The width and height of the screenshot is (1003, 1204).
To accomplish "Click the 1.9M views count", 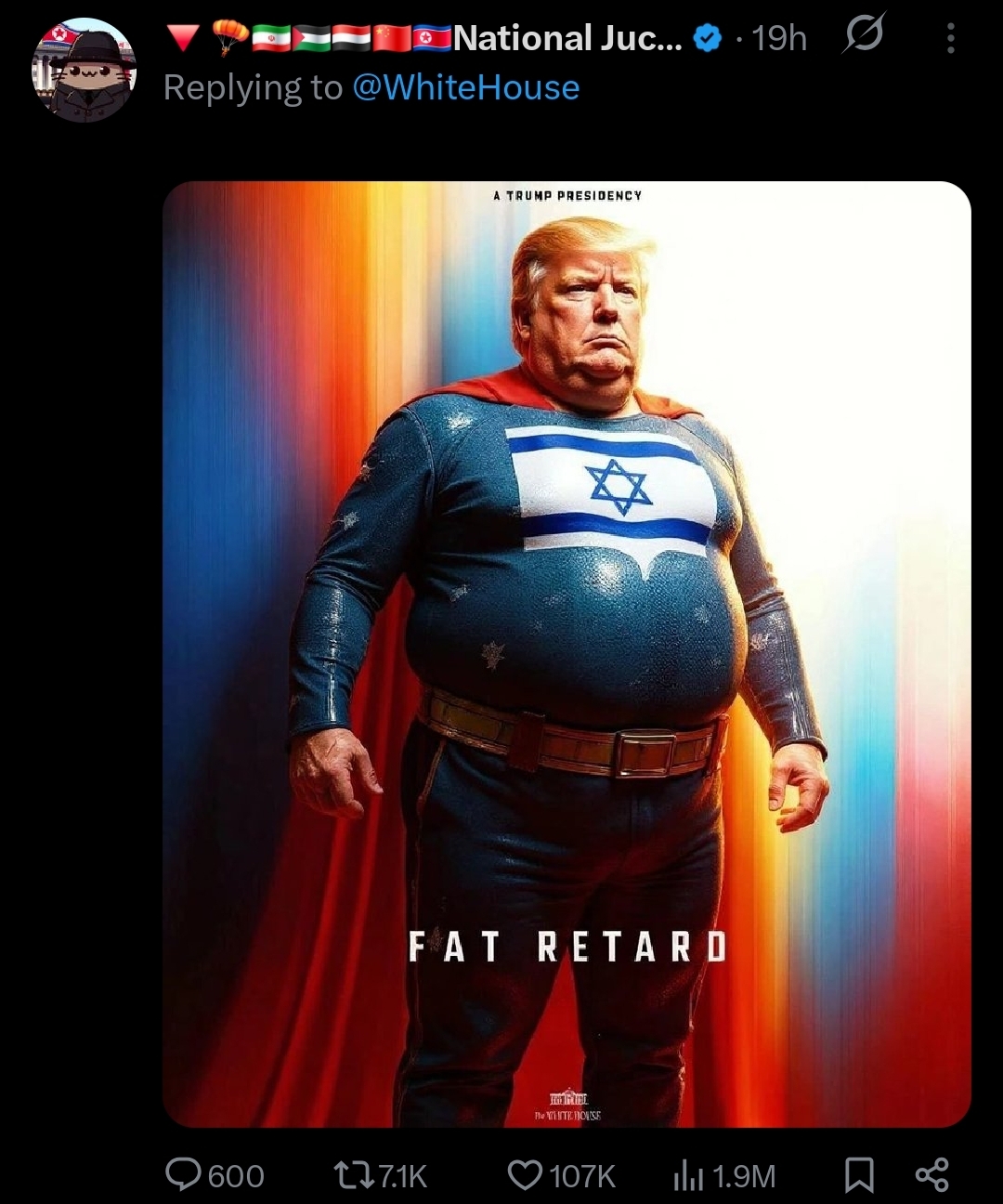I will (744, 1177).
